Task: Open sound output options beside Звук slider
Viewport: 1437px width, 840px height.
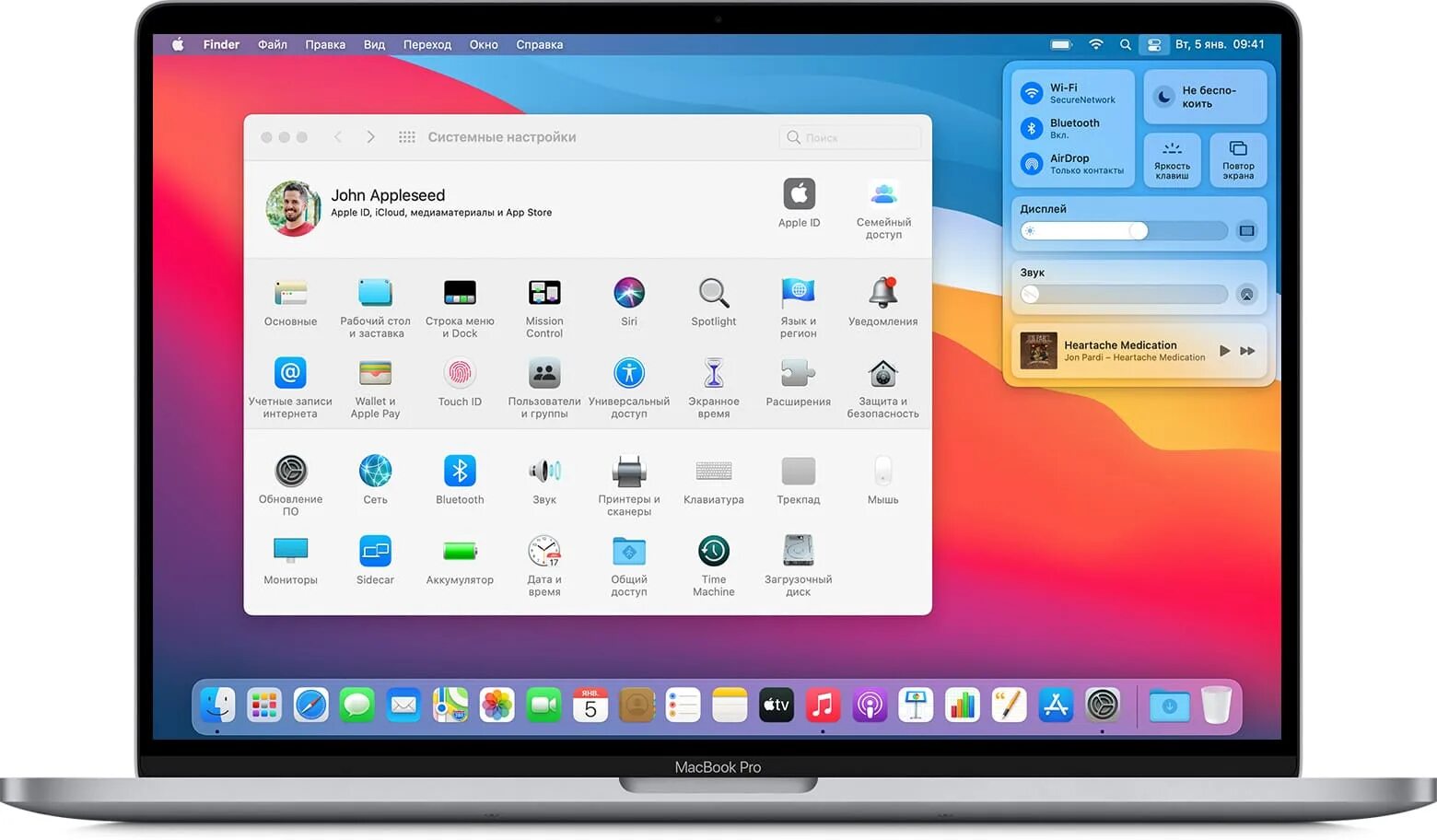Action: pyautogui.click(x=1246, y=294)
